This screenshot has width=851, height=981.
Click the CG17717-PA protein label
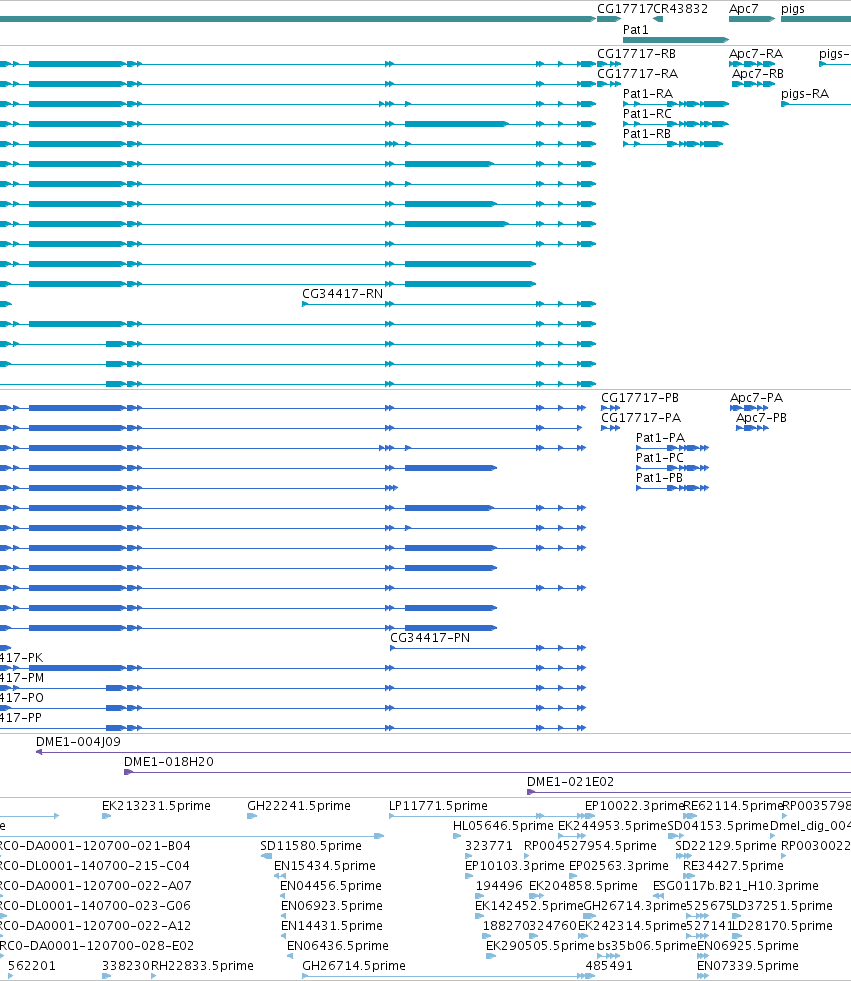click(641, 418)
